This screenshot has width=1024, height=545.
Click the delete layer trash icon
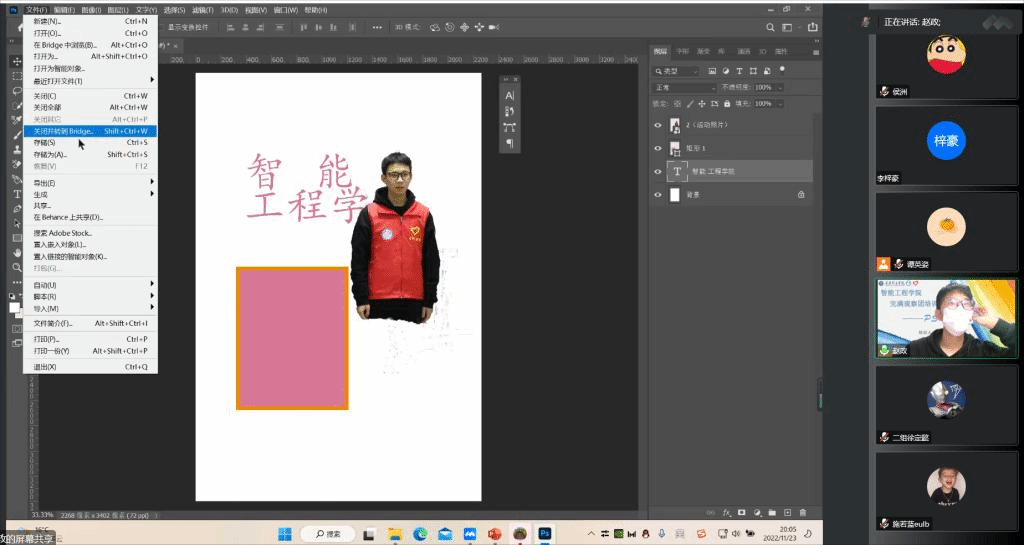802,512
